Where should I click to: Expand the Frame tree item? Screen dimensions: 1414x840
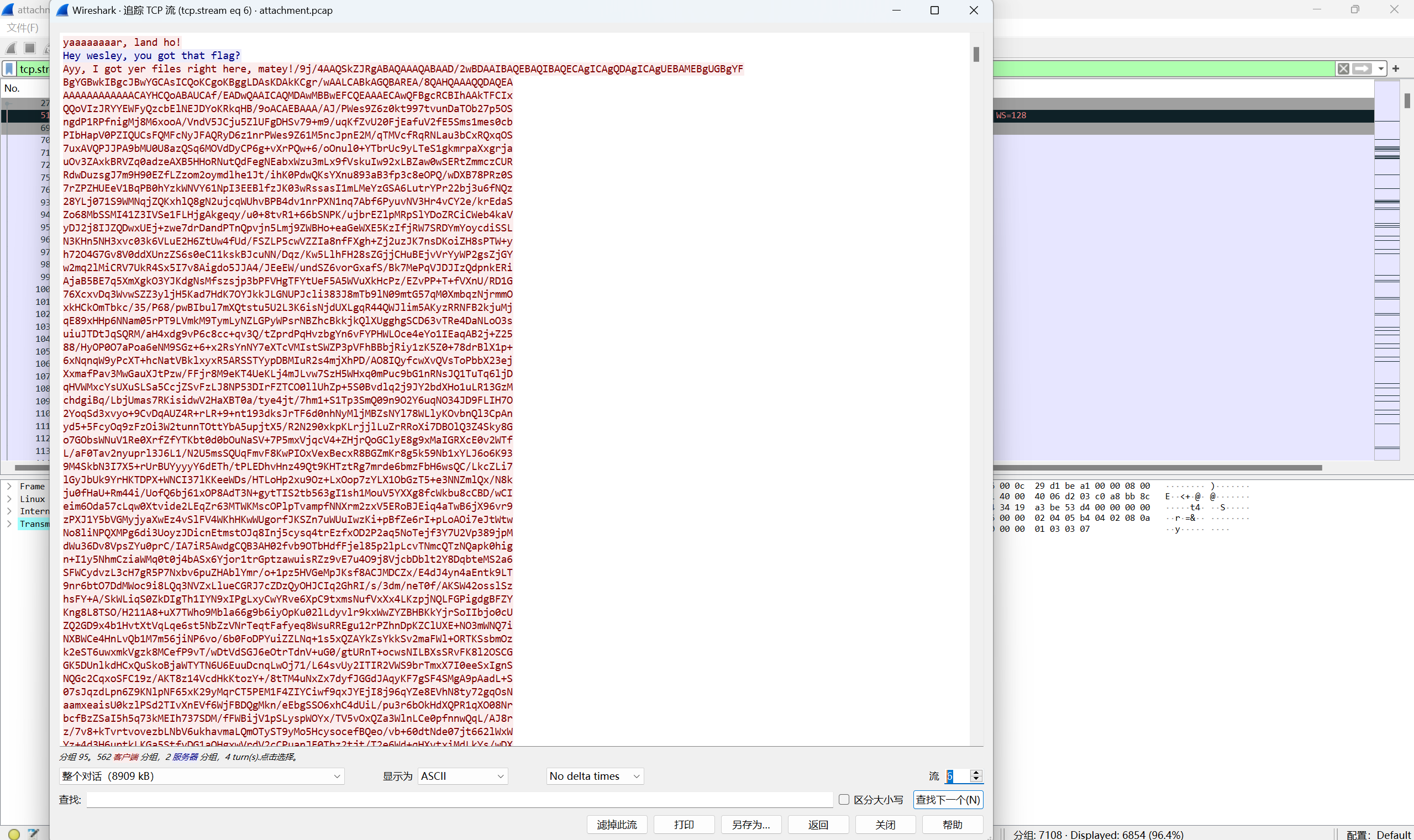9,486
